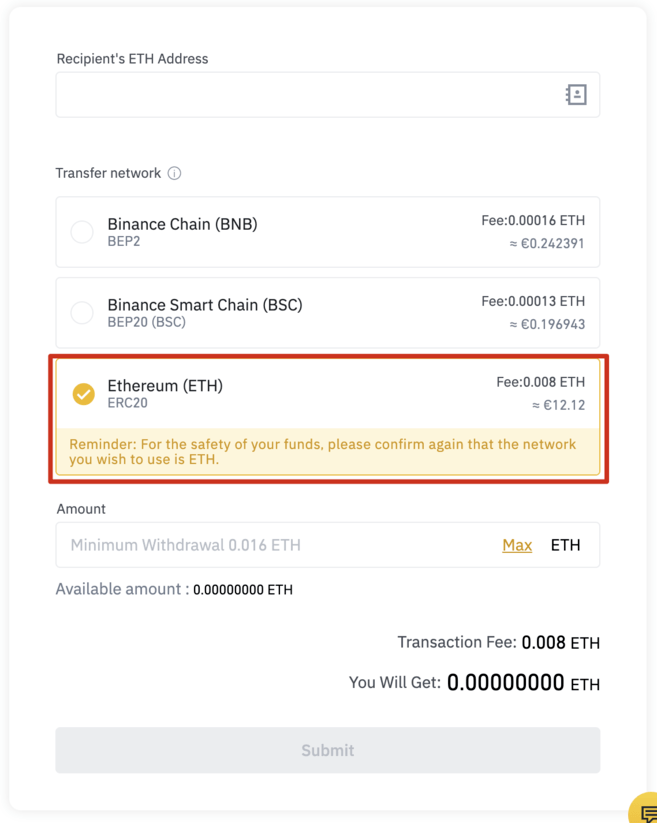Screen dimensions: 657x823
Task: Focus the Amount withdrawal input field
Action: click(280, 545)
